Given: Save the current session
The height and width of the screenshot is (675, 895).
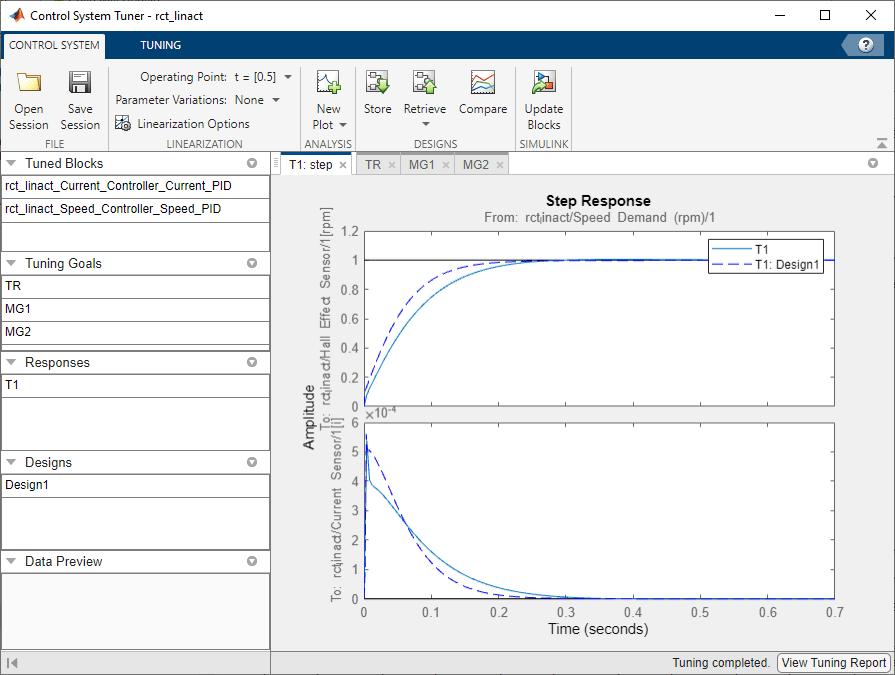Looking at the screenshot, I should (x=79, y=97).
